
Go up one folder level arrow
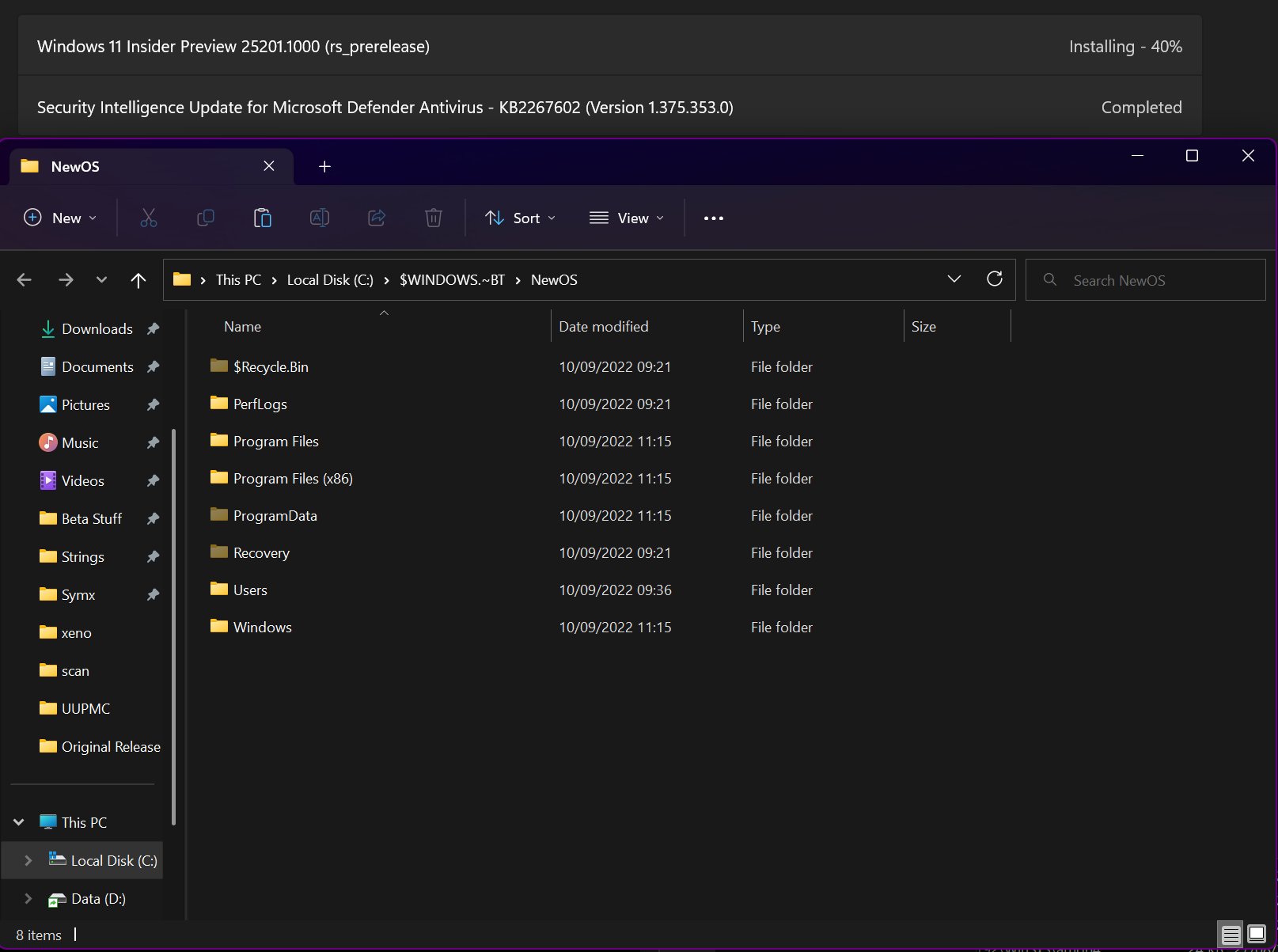(138, 280)
